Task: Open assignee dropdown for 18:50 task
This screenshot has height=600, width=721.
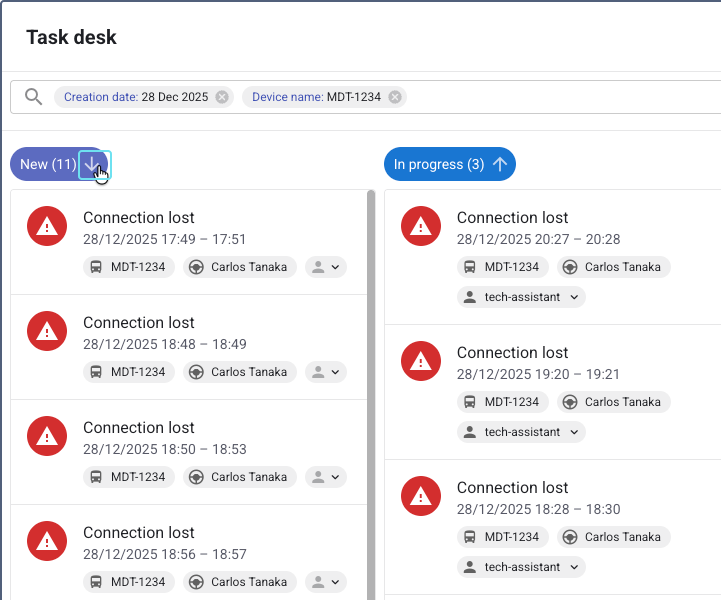Action: tap(326, 477)
